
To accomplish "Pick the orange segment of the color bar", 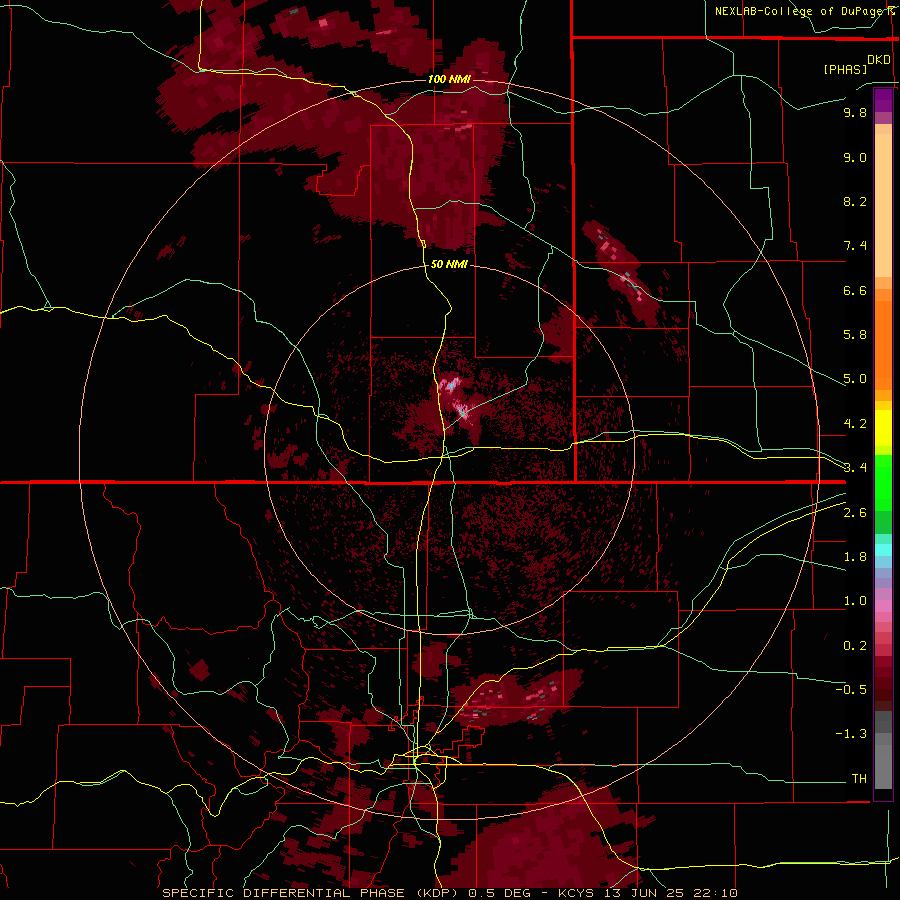I will click(x=883, y=344).
